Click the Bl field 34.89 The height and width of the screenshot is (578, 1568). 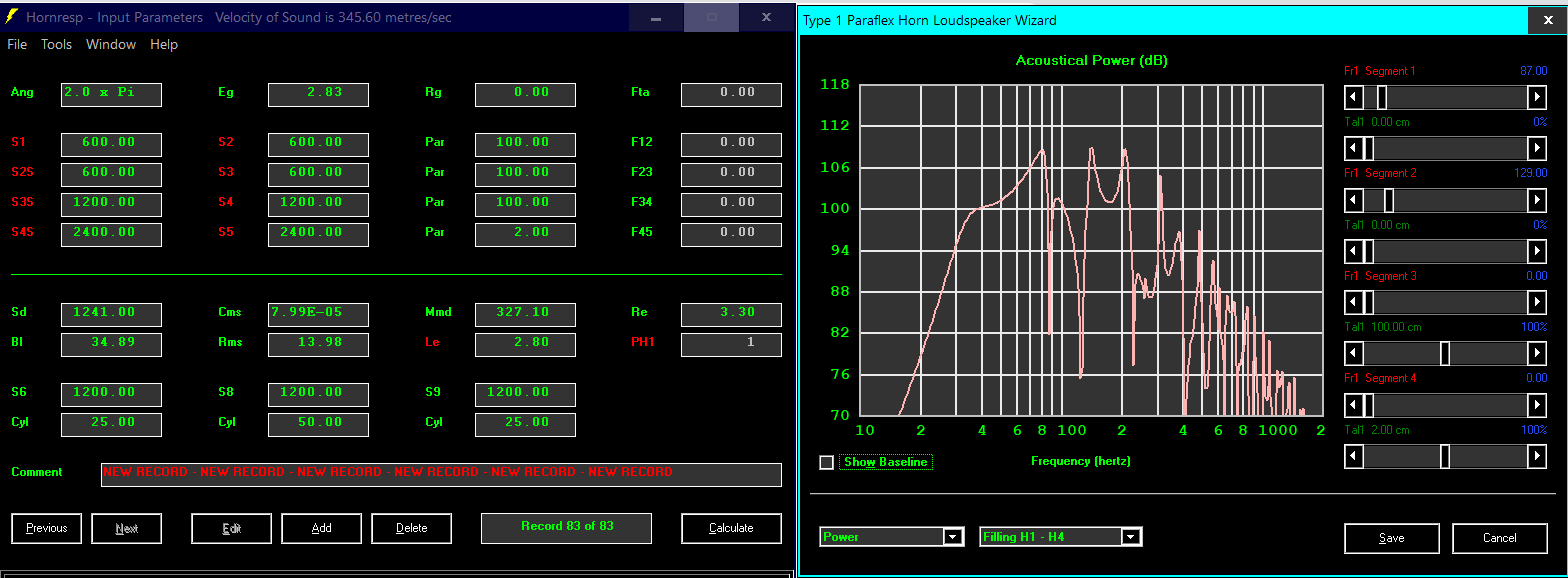(x=111, y=344)
